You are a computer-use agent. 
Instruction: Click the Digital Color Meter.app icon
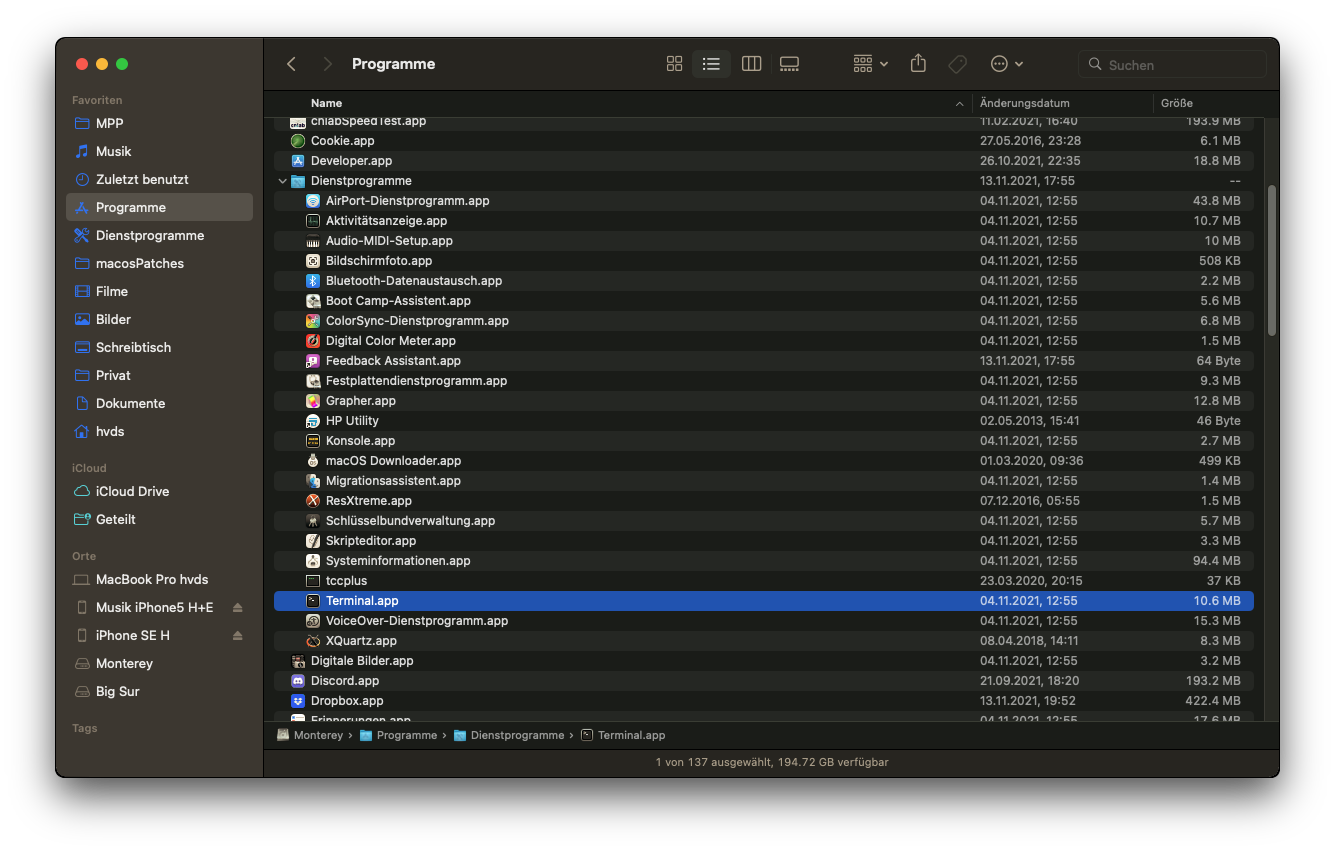click(x=313, y=341)
